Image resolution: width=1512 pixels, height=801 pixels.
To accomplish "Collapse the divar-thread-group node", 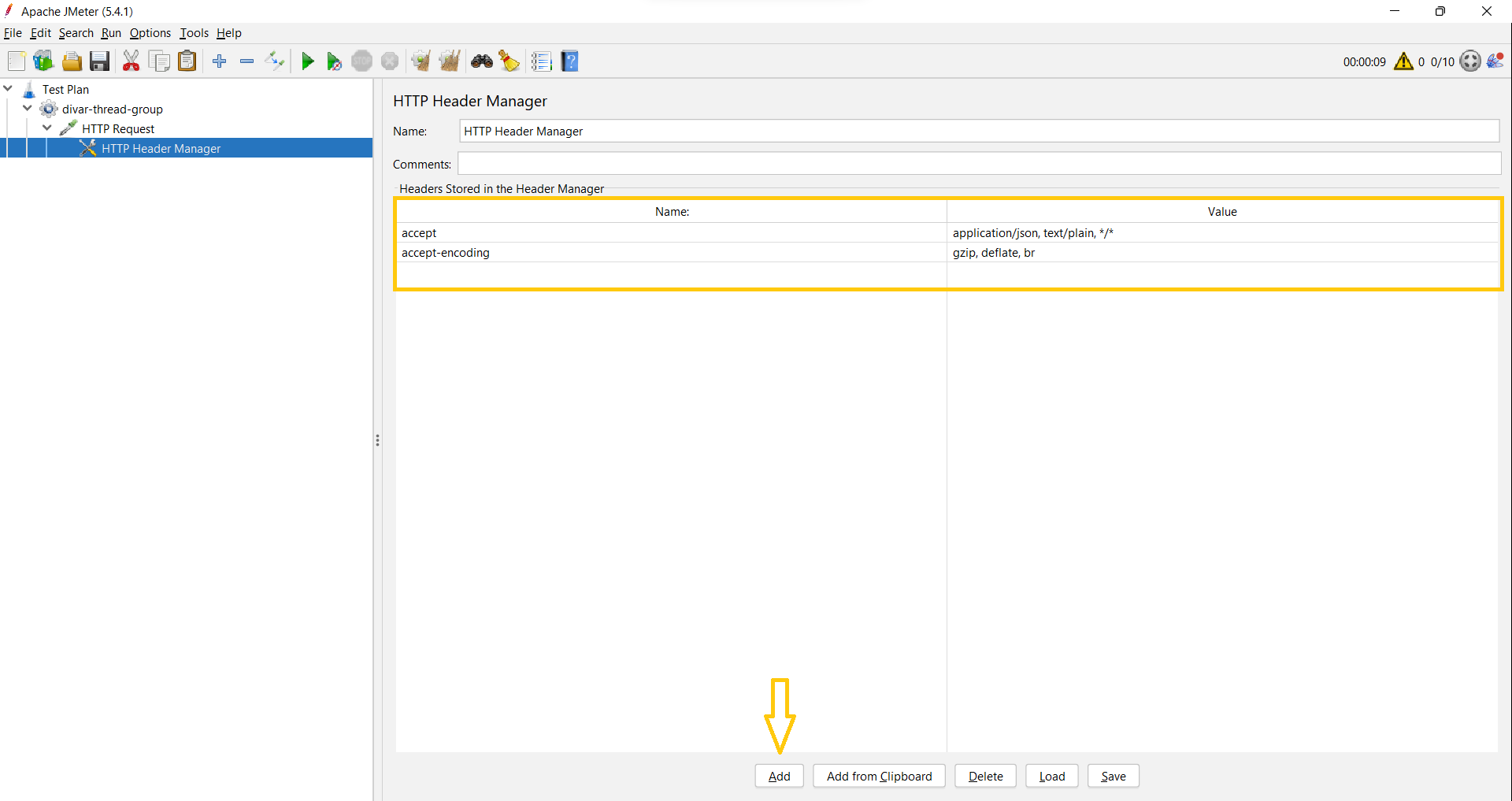I will (x=28, y=108).
